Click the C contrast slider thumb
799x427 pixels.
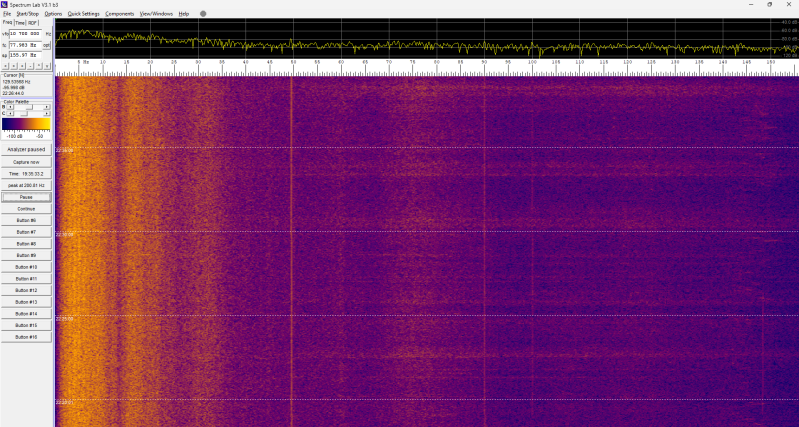pyautogui.click(x=24, y=114)
